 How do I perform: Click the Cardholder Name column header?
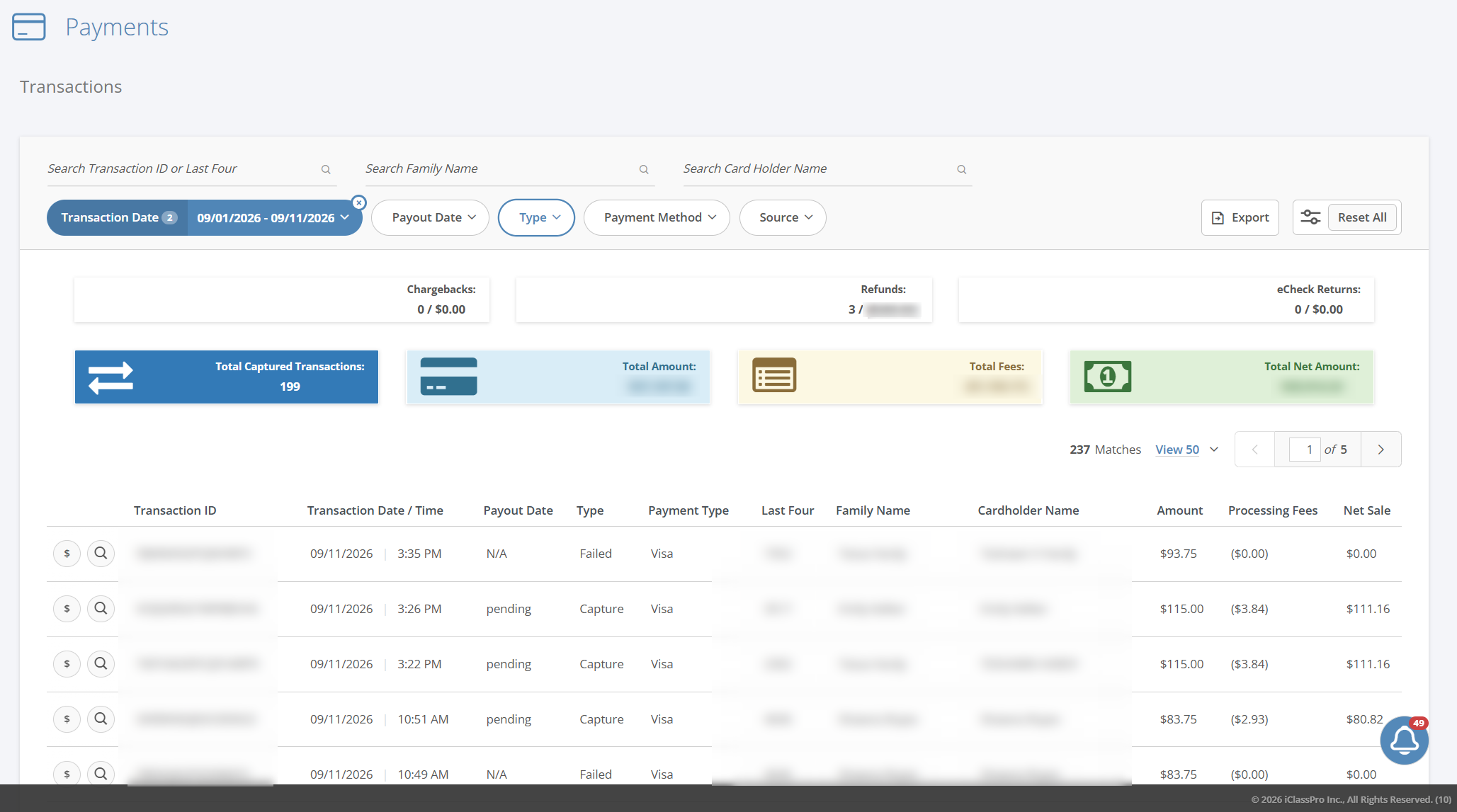1028,510
